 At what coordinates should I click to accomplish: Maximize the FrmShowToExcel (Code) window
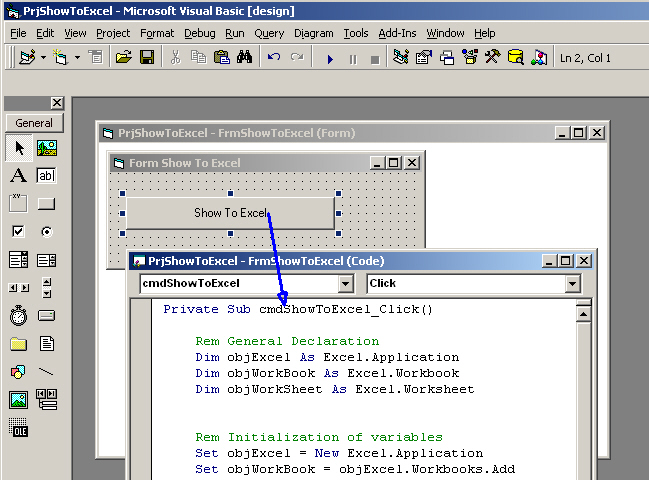(565, 261)
